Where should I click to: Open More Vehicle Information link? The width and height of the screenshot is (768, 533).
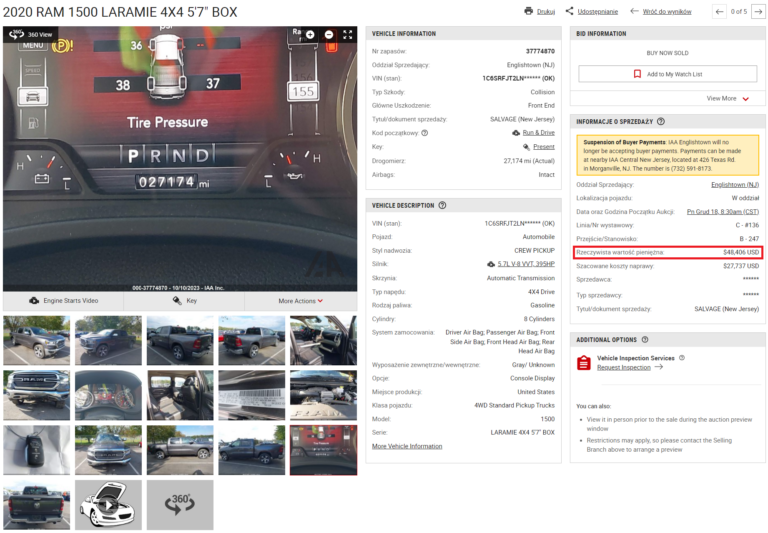(407, 446)
